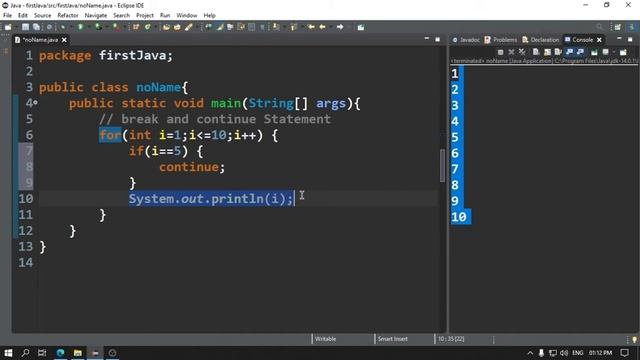Image resolution: width=640 pixels, height=360 pixels.
Task: Collapse the main method fold marker at line 4
Action: coord(36,103)
